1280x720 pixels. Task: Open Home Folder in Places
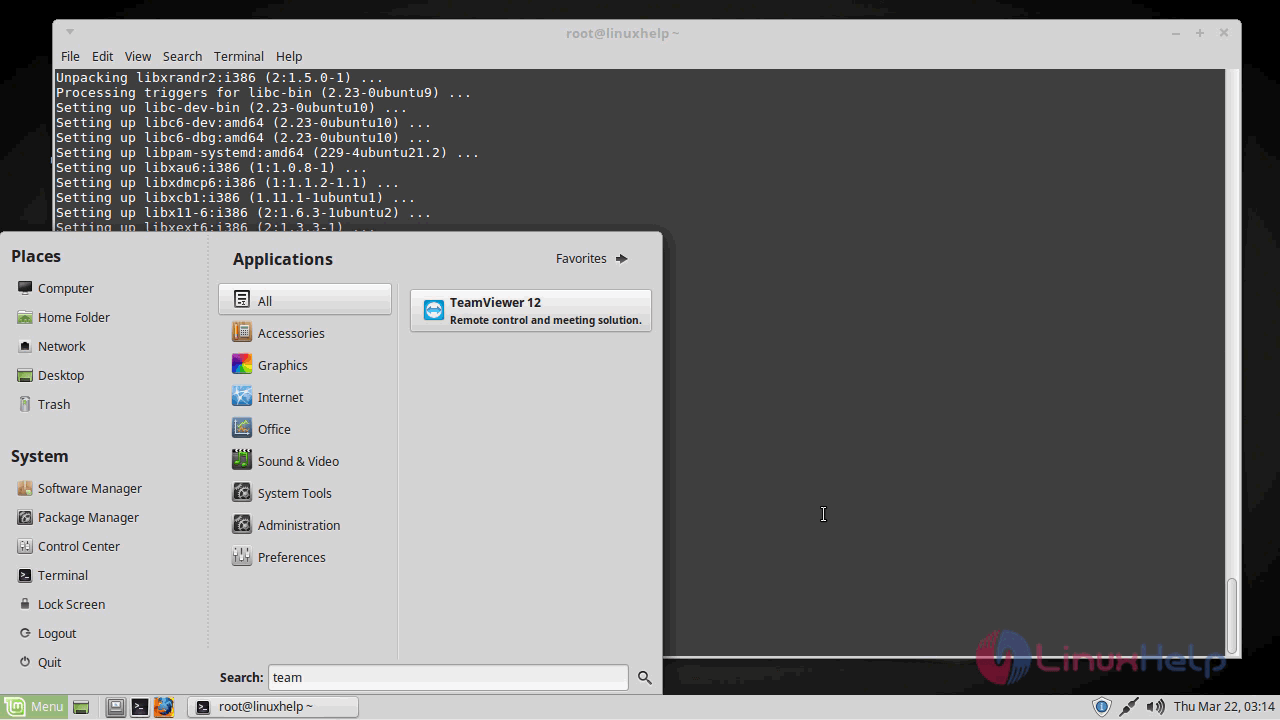click(x=64, y=317)
